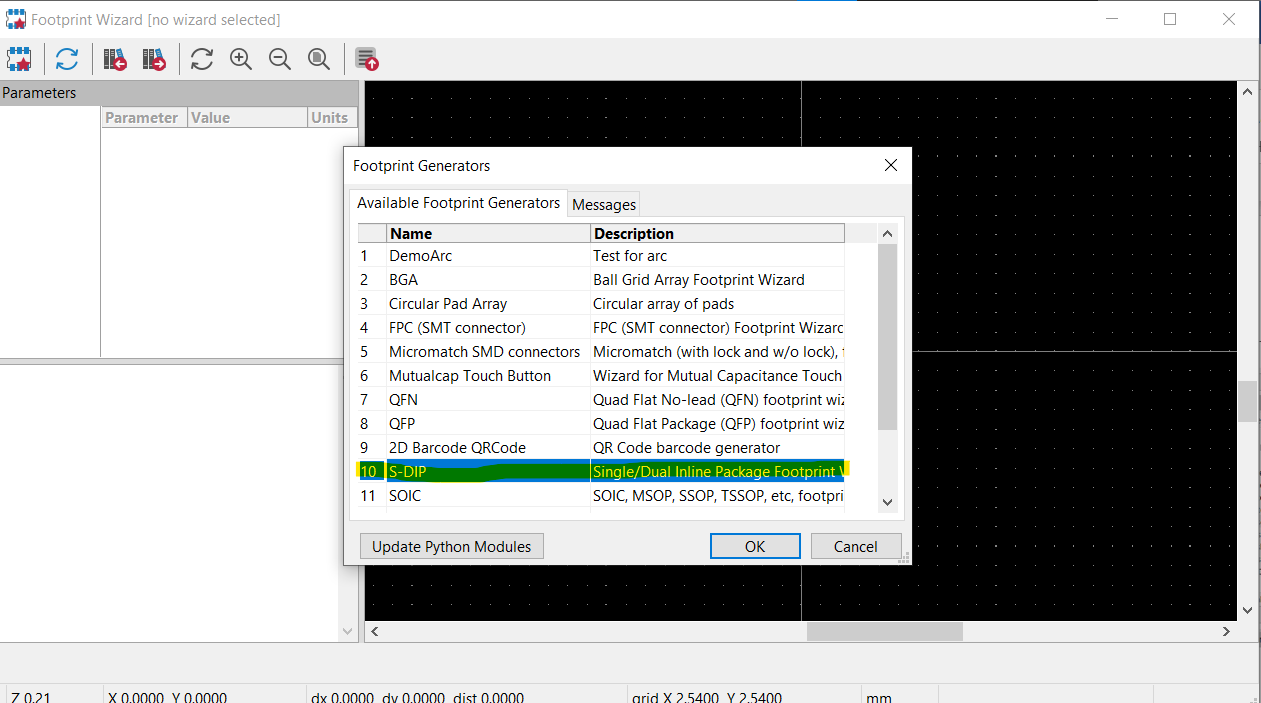Click the Description column header
This screenshot has width=1261, height=703.
pyautogui.click(x=717, y=233)
